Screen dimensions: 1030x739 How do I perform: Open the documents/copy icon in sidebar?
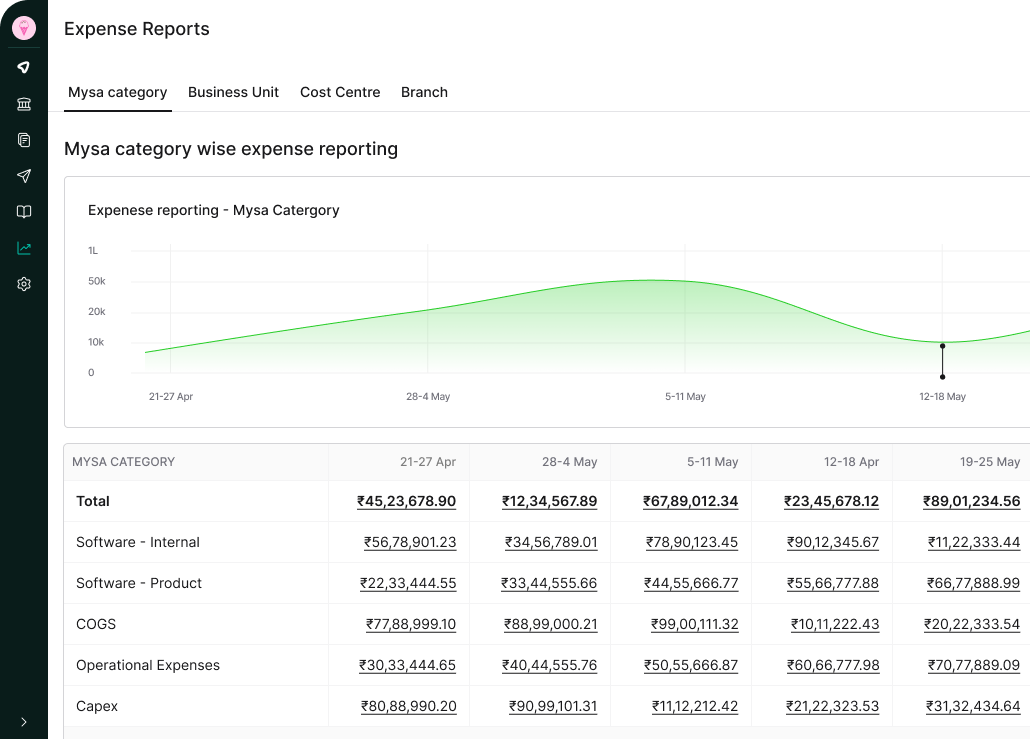(x=23, y=140)
